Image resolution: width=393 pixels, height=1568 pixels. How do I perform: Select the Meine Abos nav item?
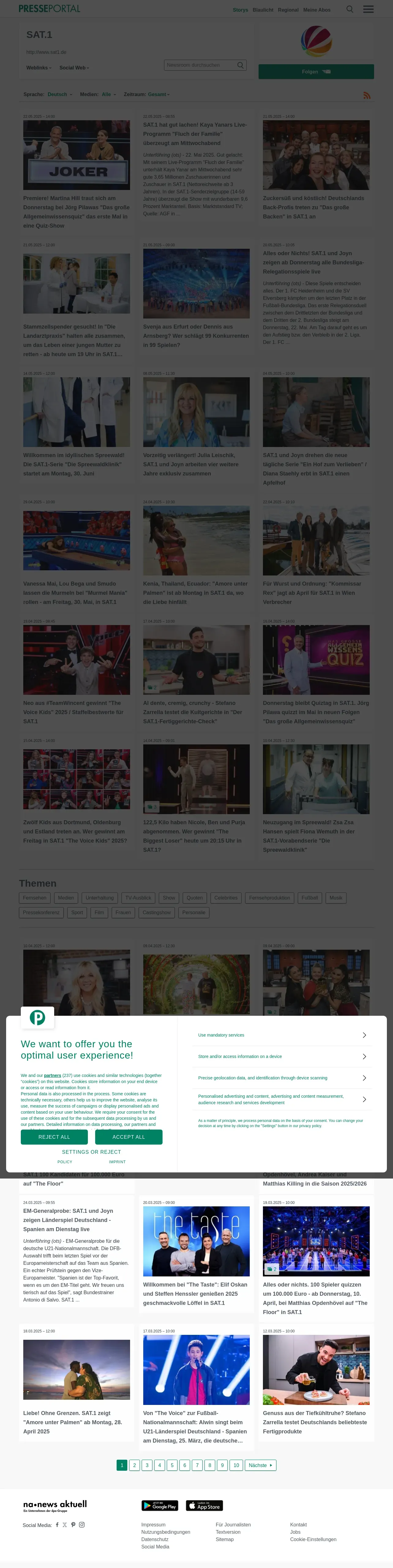[x=317, y=10]
